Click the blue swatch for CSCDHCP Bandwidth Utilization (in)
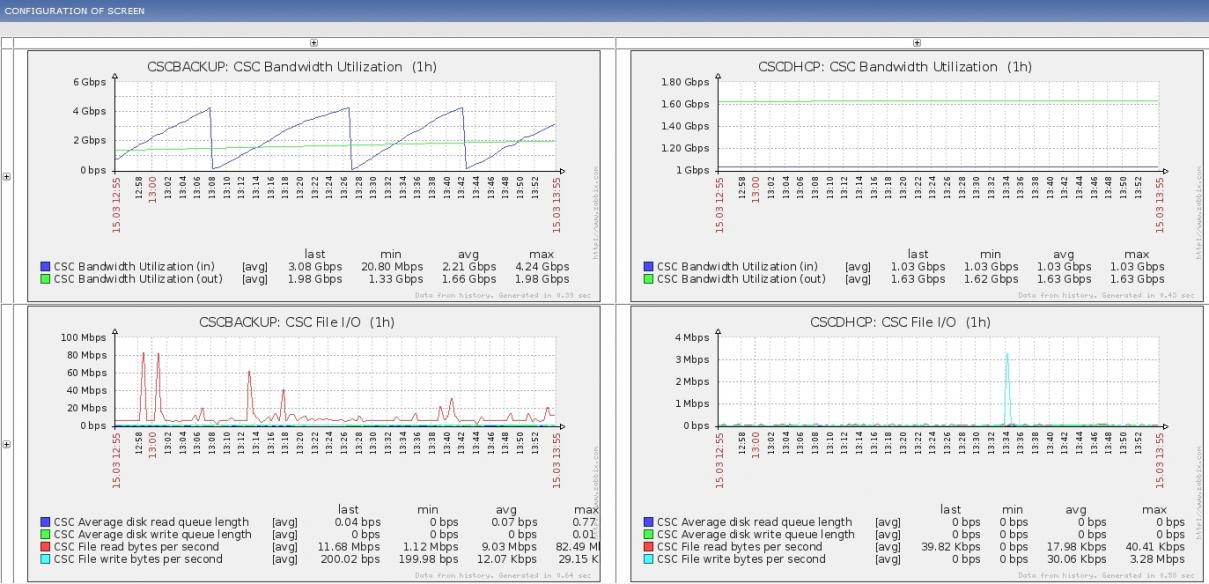The height and width of the screenshot is (584, 1209). [649, 267]
